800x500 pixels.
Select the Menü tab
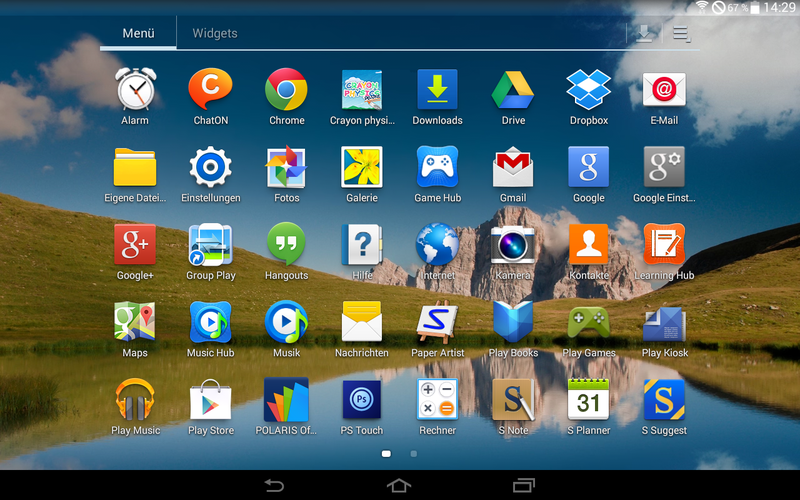click(x=138, y=33)
